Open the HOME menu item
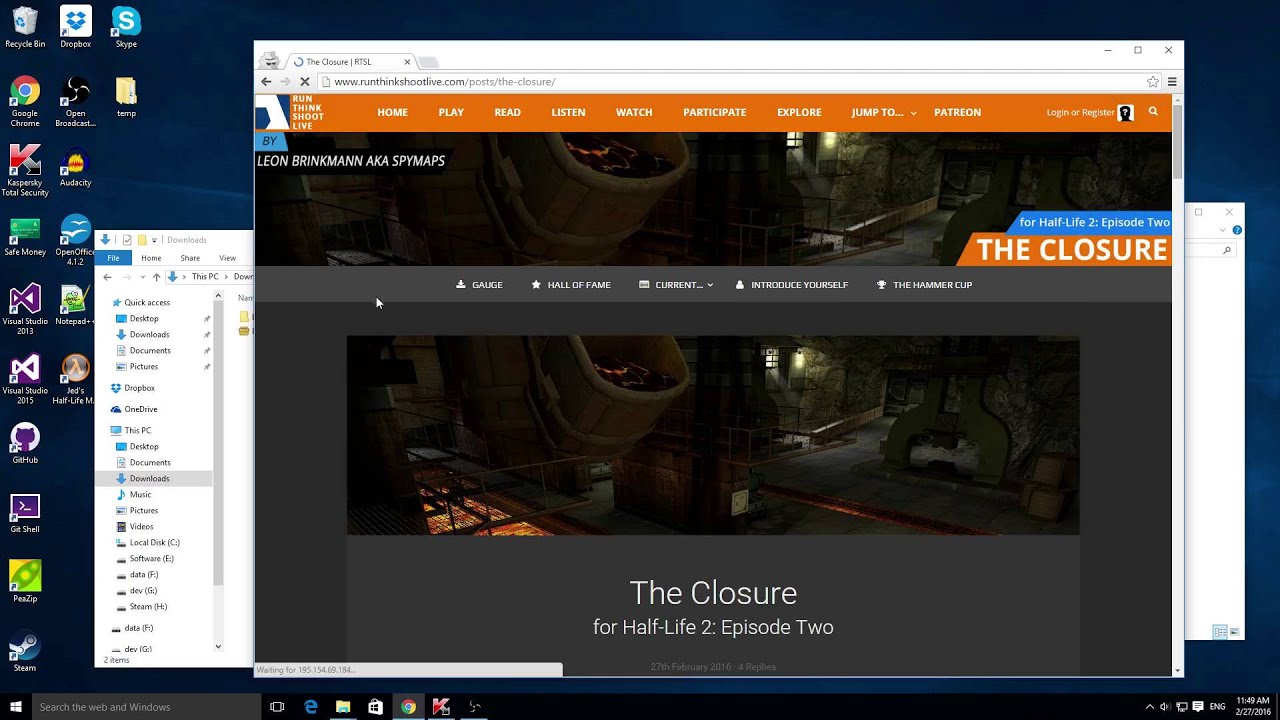 tap(392, 112)
